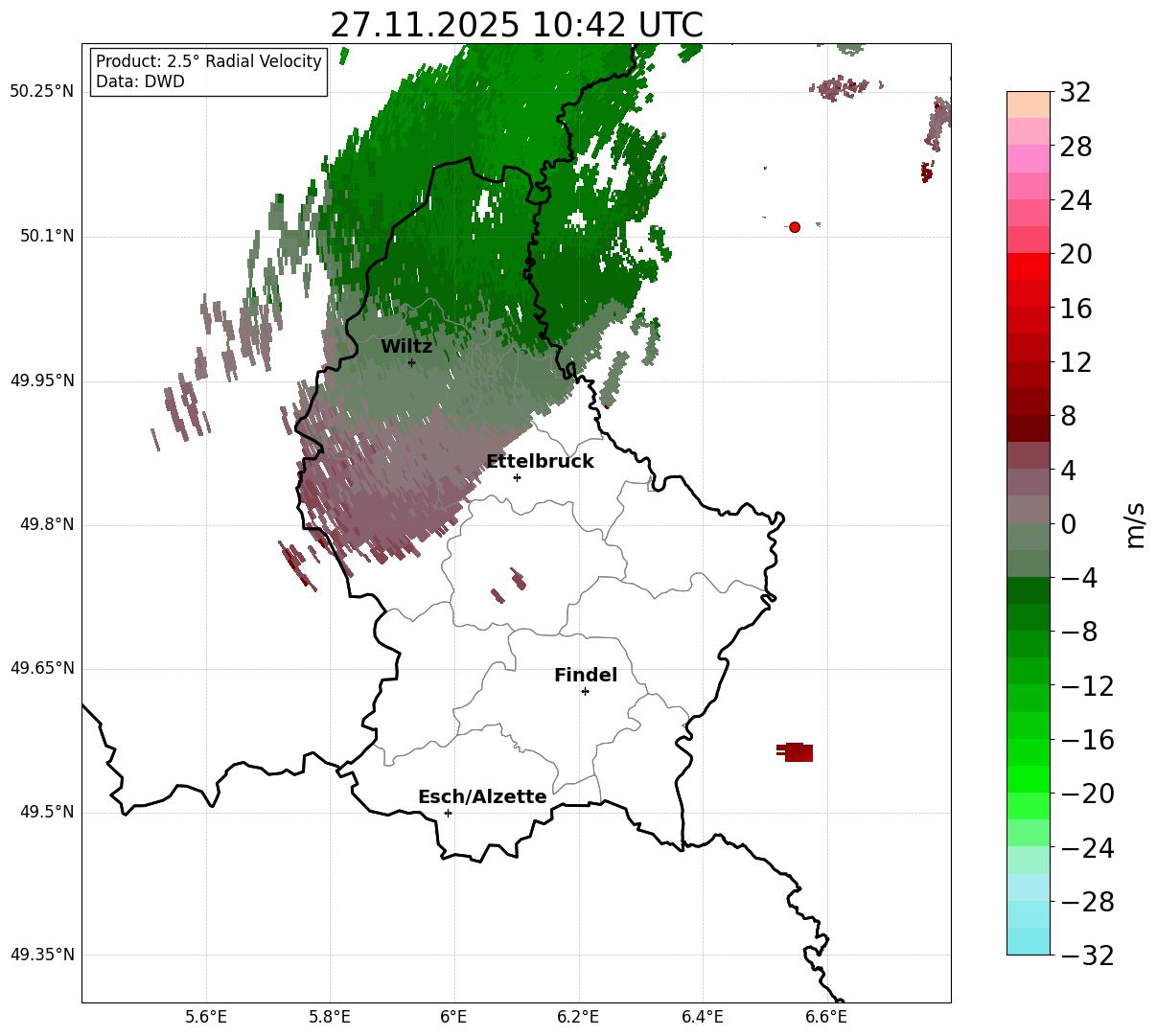The image size is (1157, 1036).
Task: Click the dark green swatch between −4 and −6
Action: (1029, 590)
